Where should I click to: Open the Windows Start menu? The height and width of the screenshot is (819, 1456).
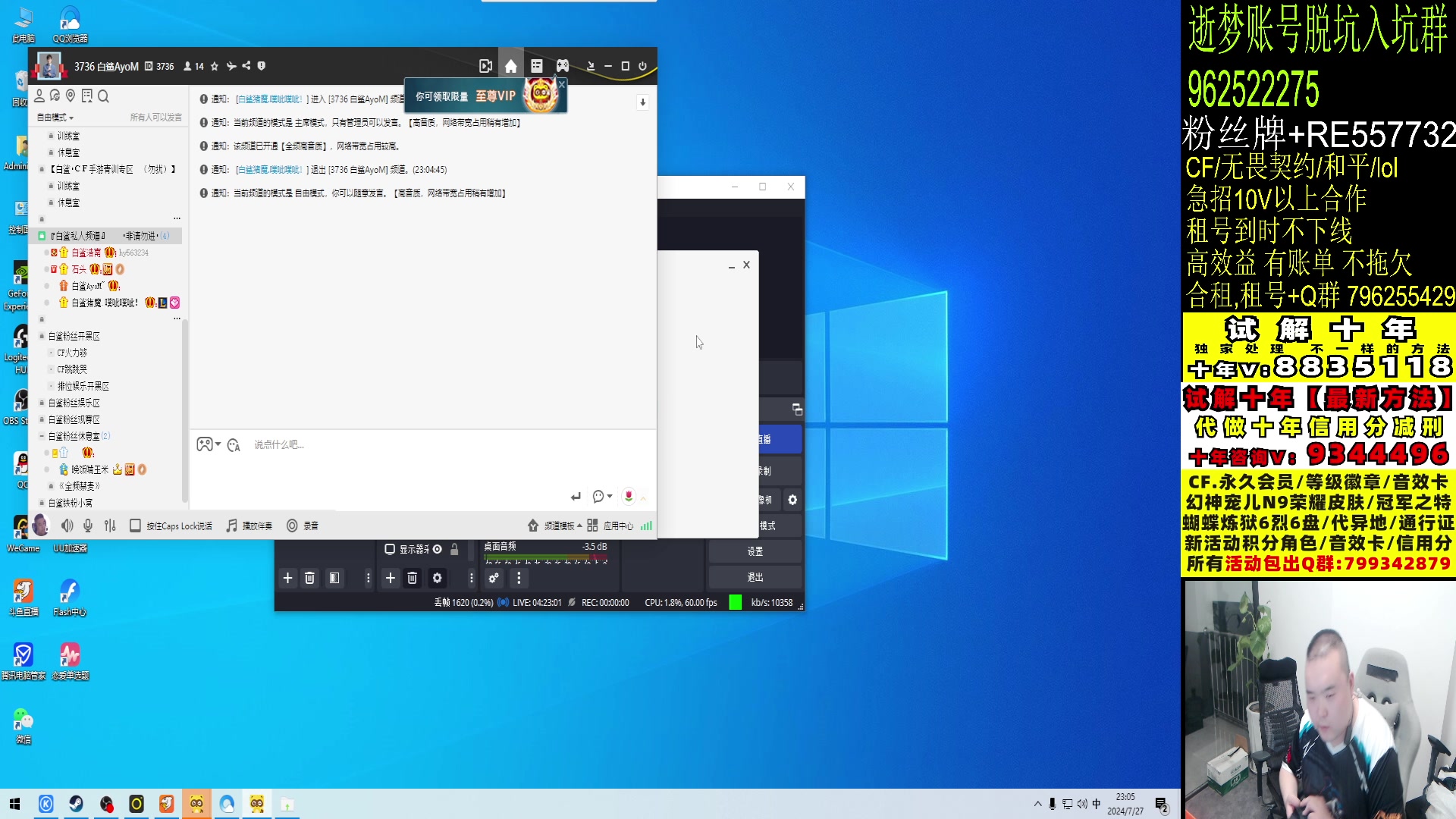click(x=14, y=804)
